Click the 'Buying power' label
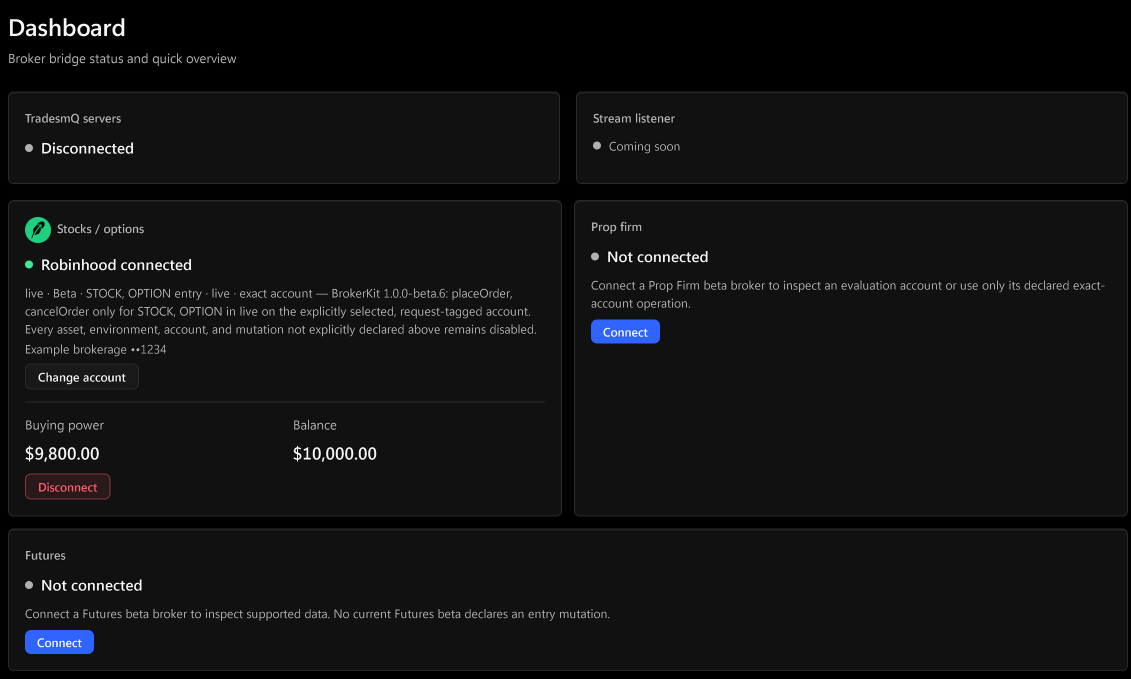1131x679 pixels. 64,425
